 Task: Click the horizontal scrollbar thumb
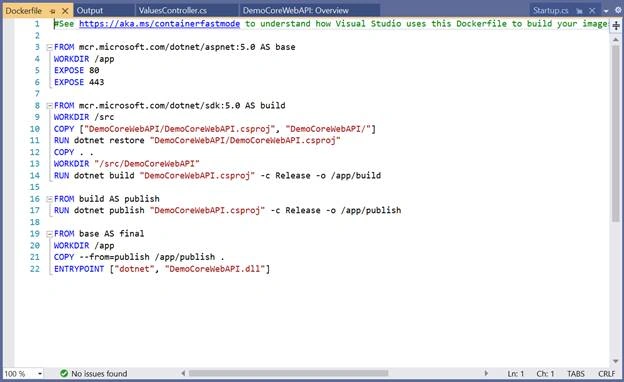tap(288, 373)
